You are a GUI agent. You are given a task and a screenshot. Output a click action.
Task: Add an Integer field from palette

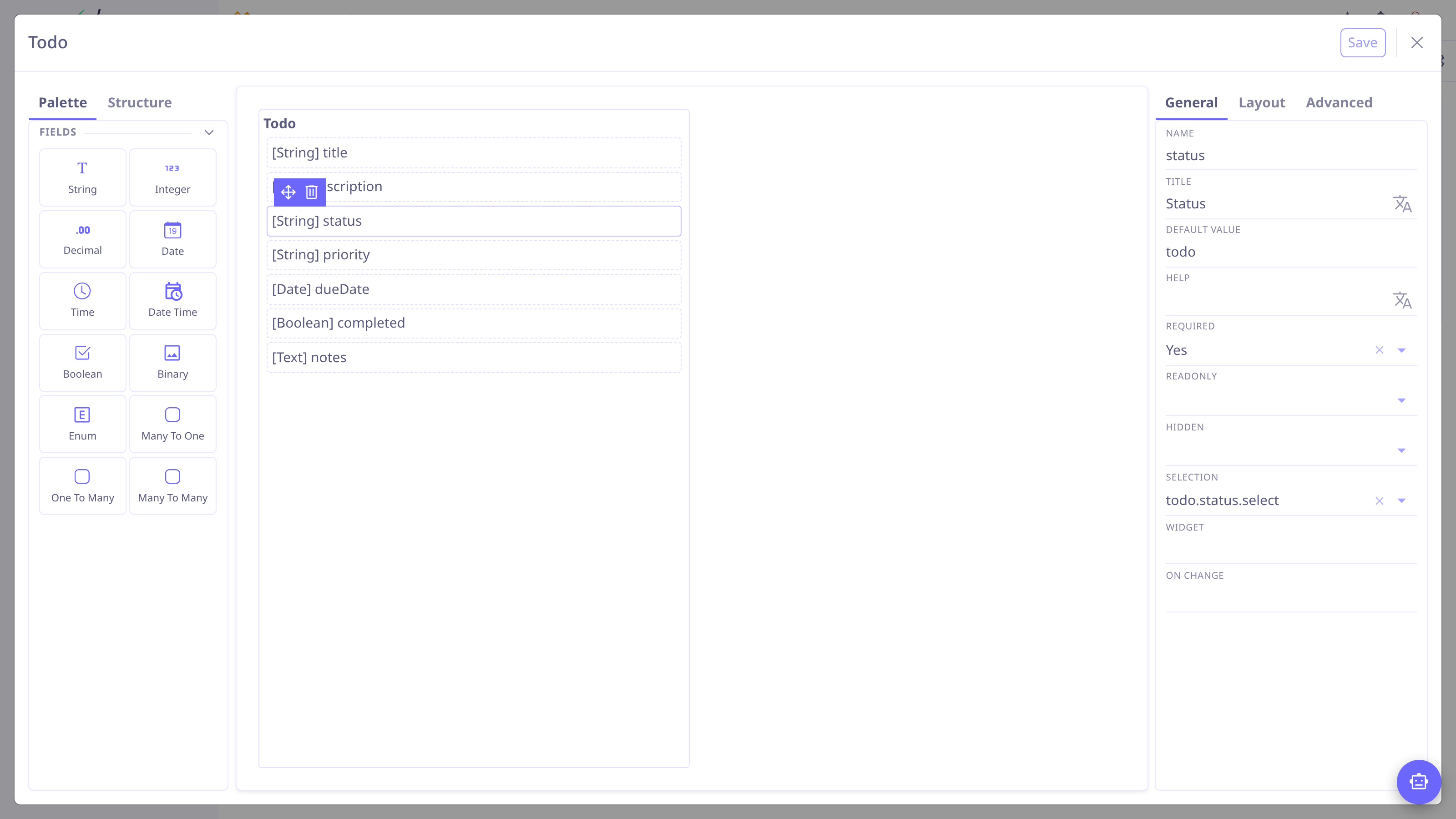click(172, 177)
